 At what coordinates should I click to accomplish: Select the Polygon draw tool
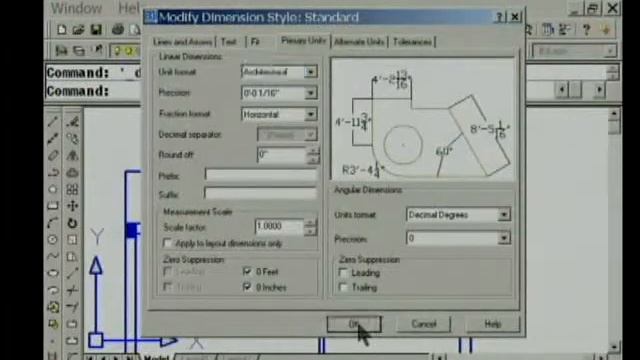pyautogui.click(x=53, y=189)
